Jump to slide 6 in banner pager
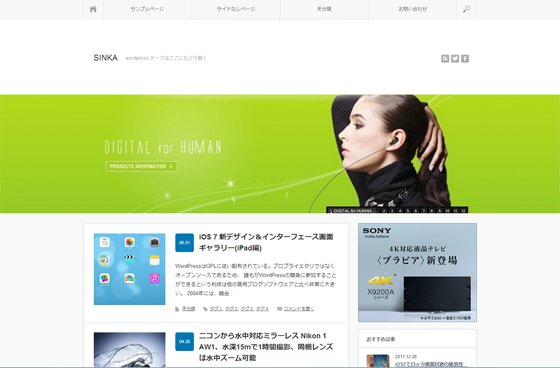Screen dimensions: 560x368 pos(416,210)
